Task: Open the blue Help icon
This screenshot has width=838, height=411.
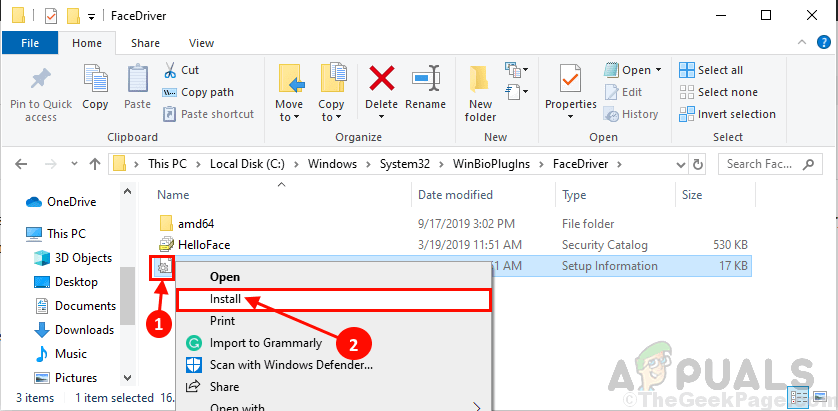Action: [x=824, y=43]
